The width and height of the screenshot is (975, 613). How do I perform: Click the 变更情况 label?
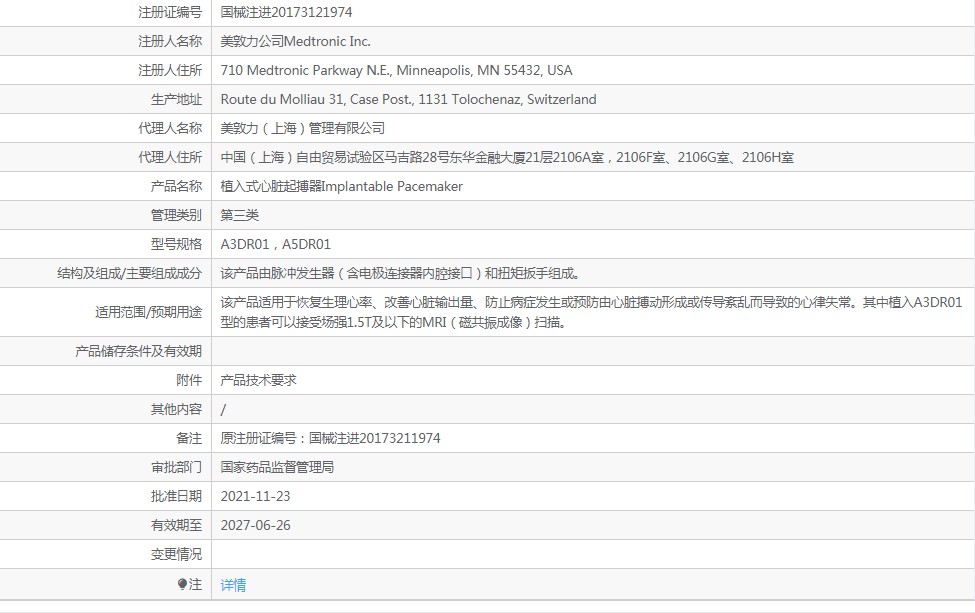click(x=177, y=555)
